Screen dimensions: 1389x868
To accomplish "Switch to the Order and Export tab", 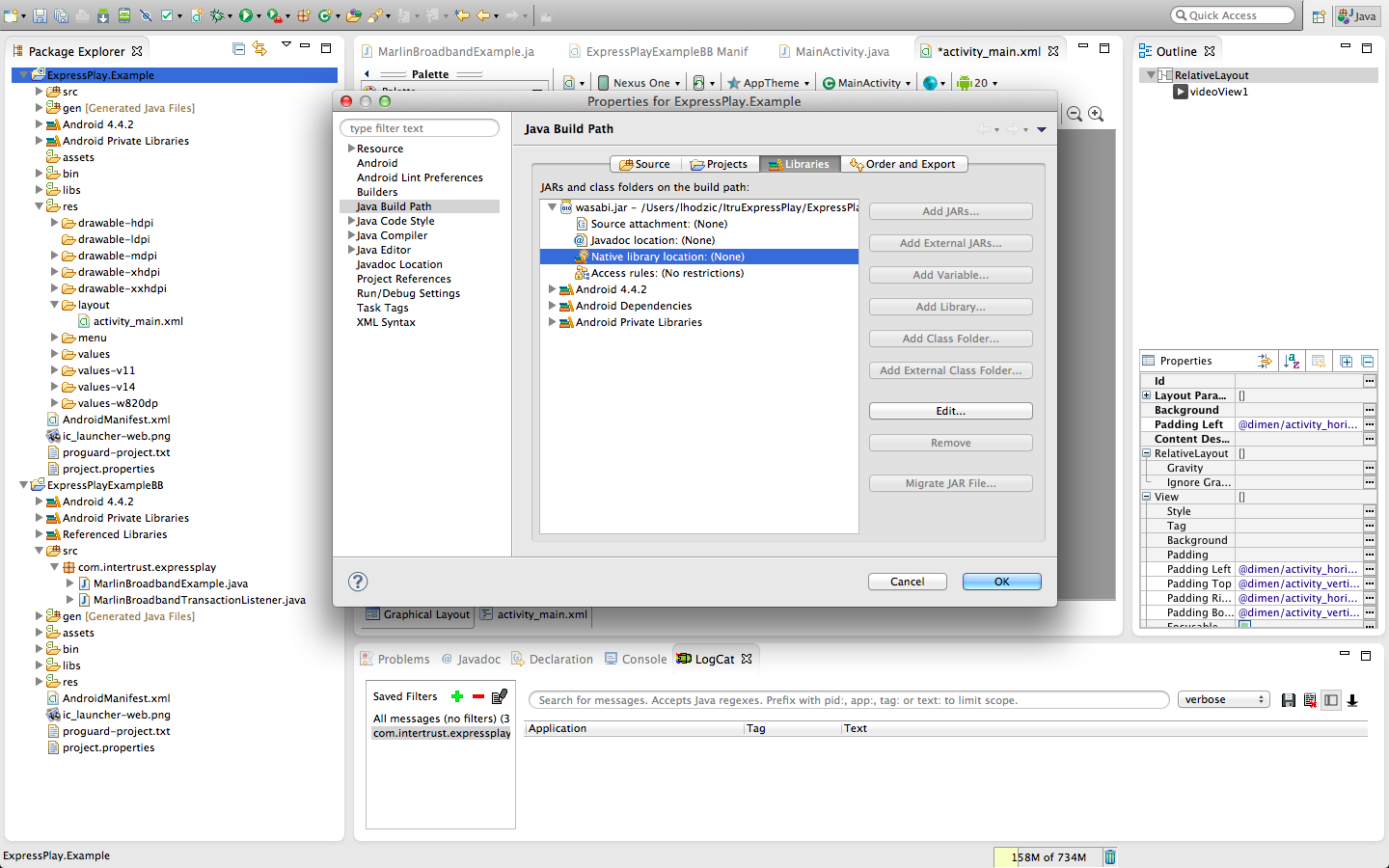I will click(x=904, y=164).
